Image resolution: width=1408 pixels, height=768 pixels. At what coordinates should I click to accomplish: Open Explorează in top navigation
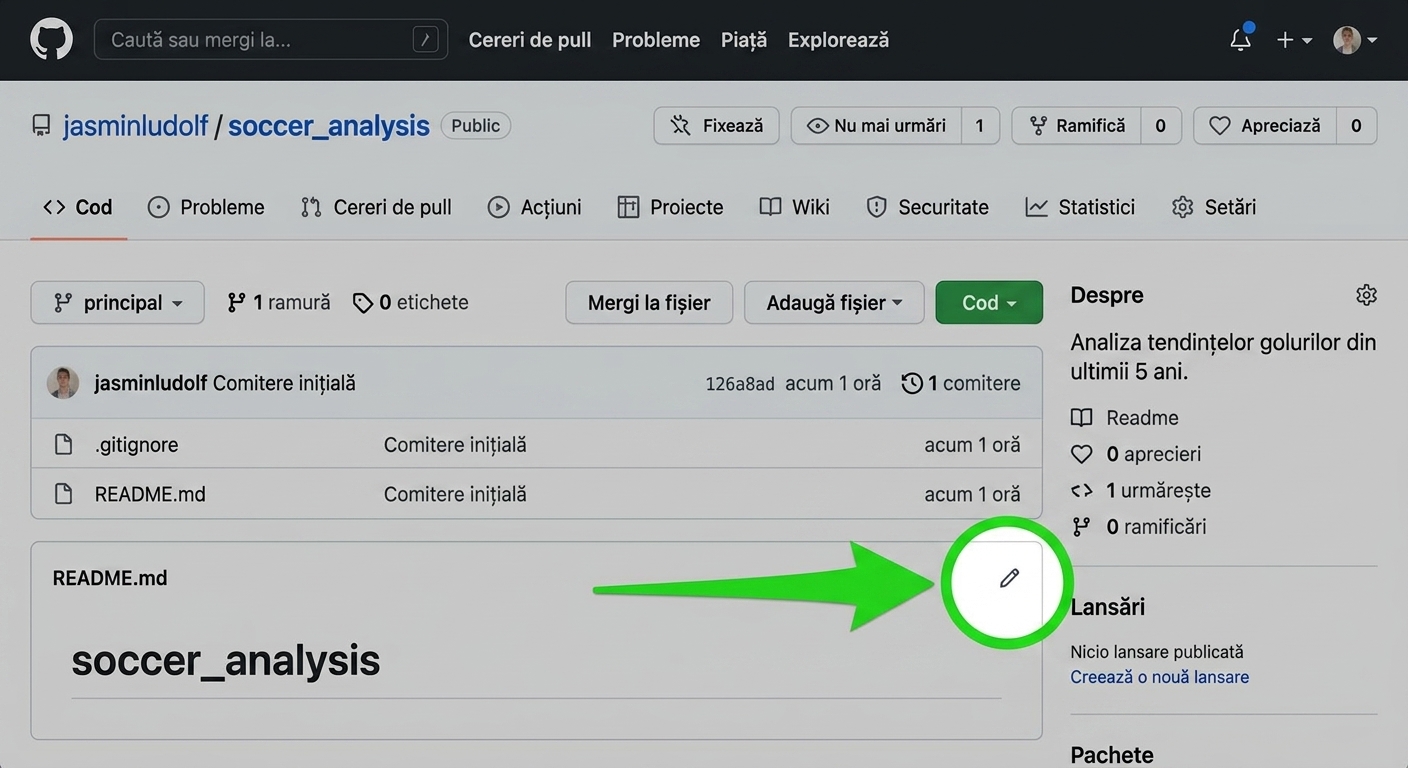pos(838,40)
